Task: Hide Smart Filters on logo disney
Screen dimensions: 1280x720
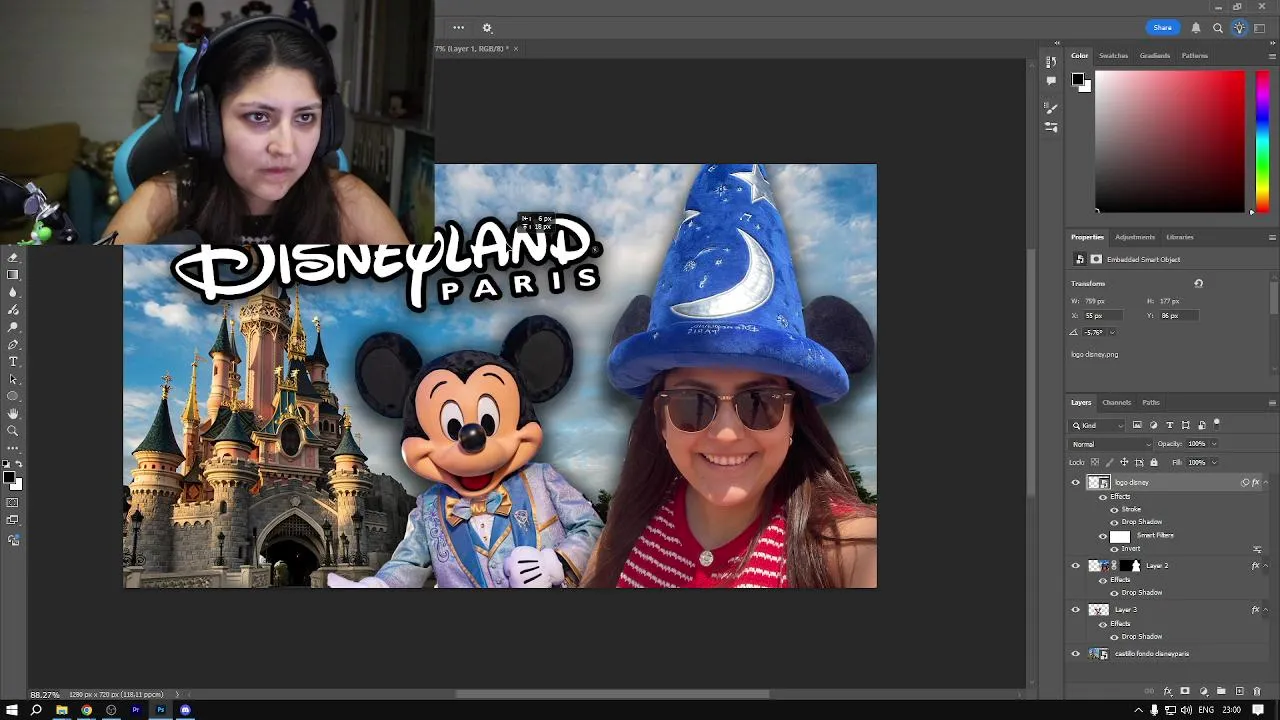Action: tap(1103, 536)
